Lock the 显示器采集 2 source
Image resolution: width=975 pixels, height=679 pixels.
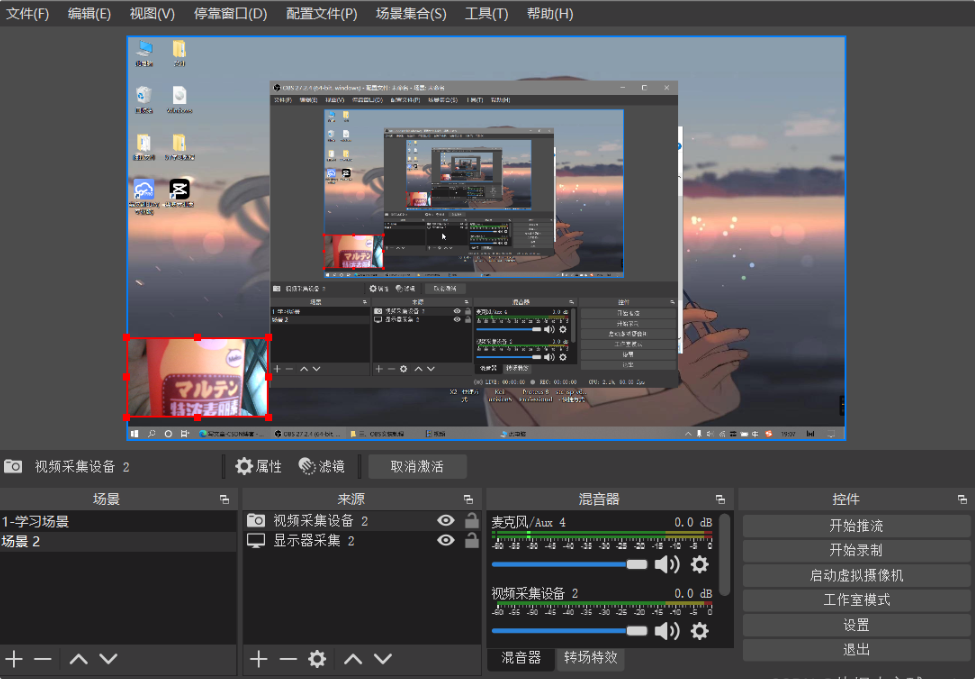[472, 540]
